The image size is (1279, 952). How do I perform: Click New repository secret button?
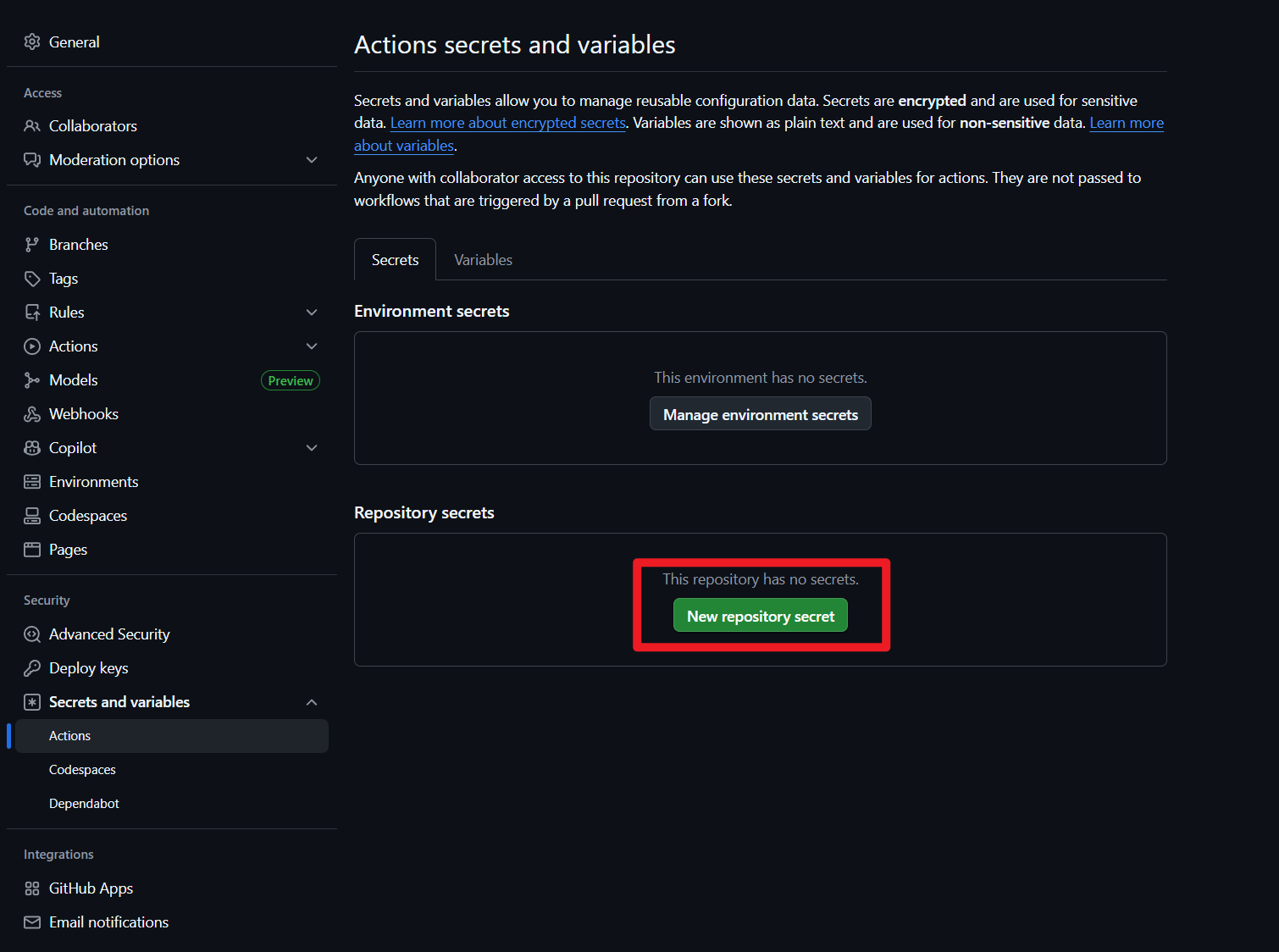(761, 616)
